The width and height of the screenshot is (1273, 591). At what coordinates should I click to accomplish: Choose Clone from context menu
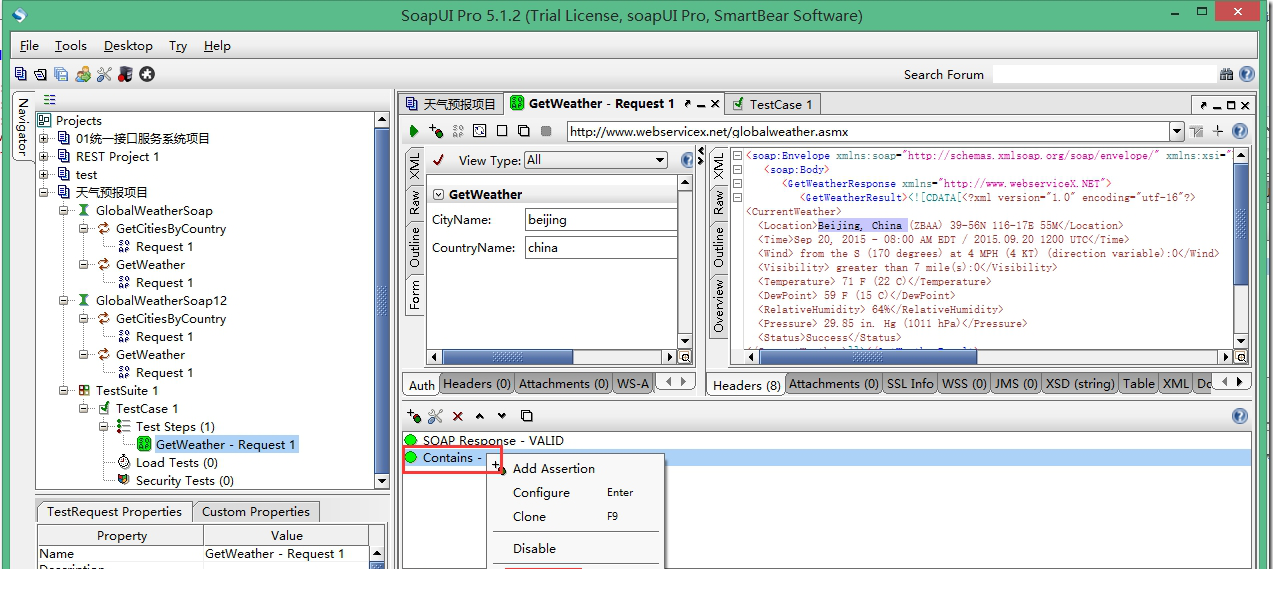click(529, 517)
